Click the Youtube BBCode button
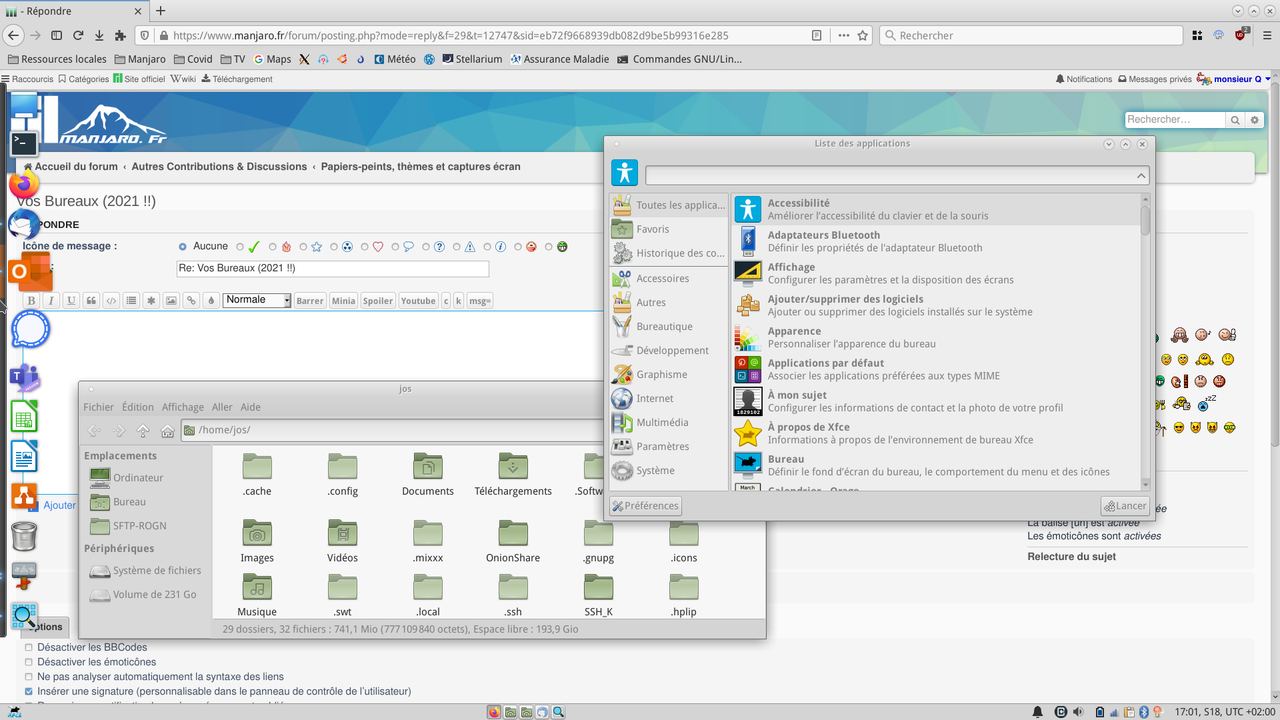The image size is (1280, 720). click(x=418, y=300)
